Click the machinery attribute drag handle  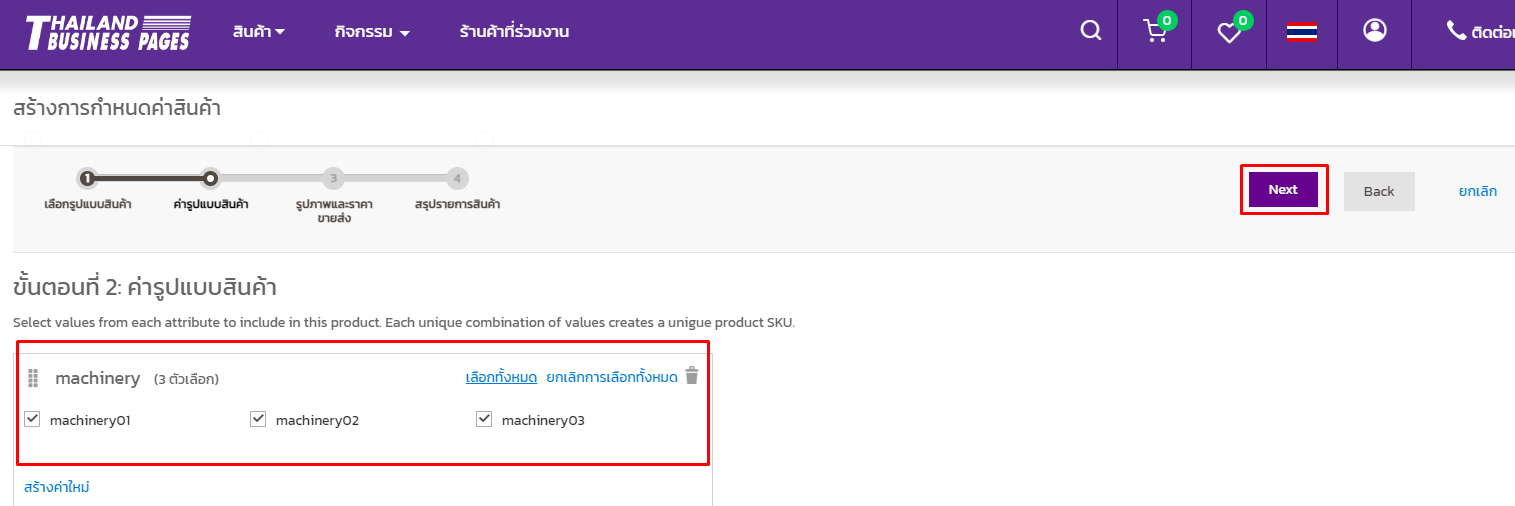coord(32,378)
